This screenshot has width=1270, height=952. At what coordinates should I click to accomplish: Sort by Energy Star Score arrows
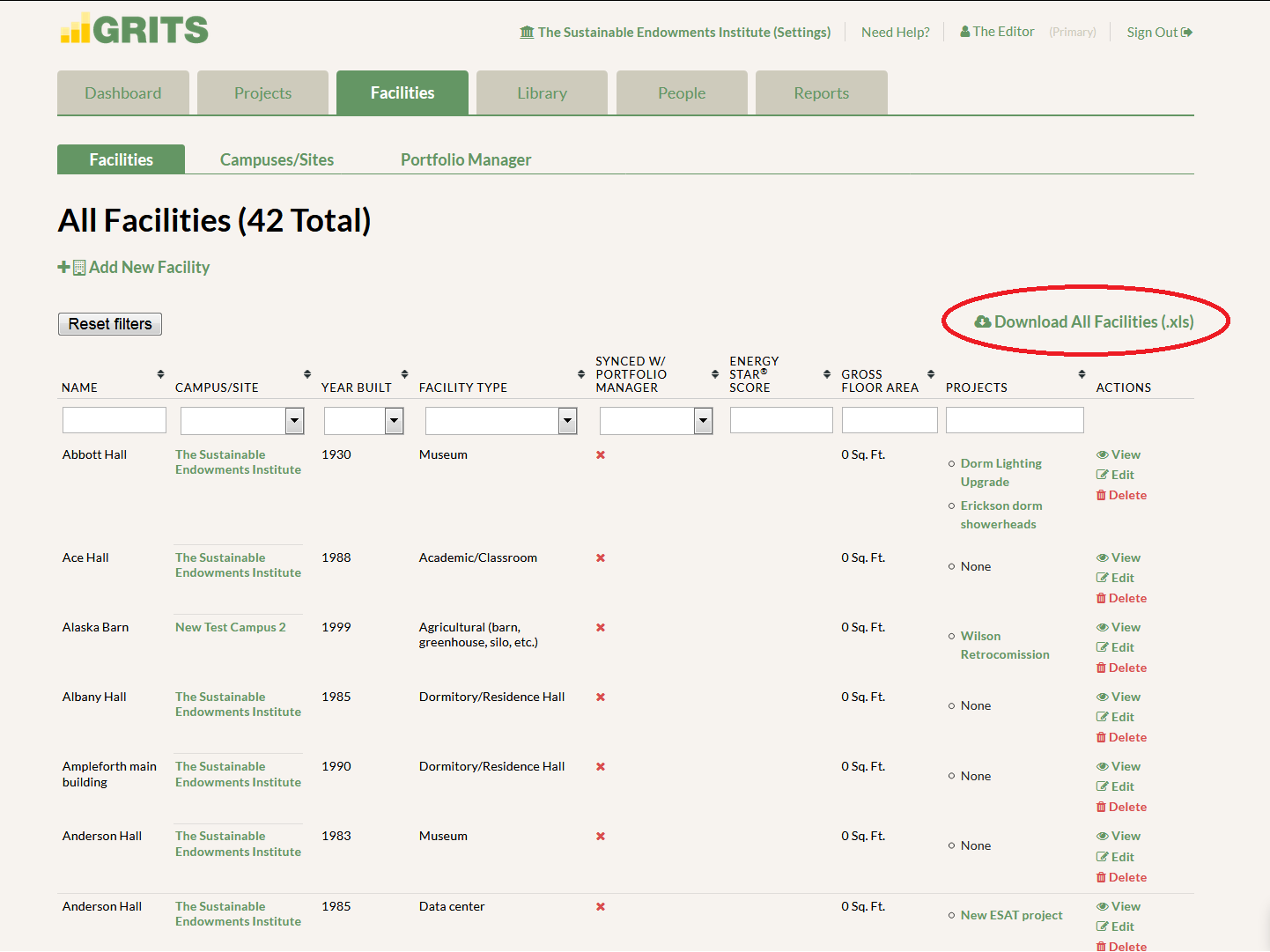point(827,374)
